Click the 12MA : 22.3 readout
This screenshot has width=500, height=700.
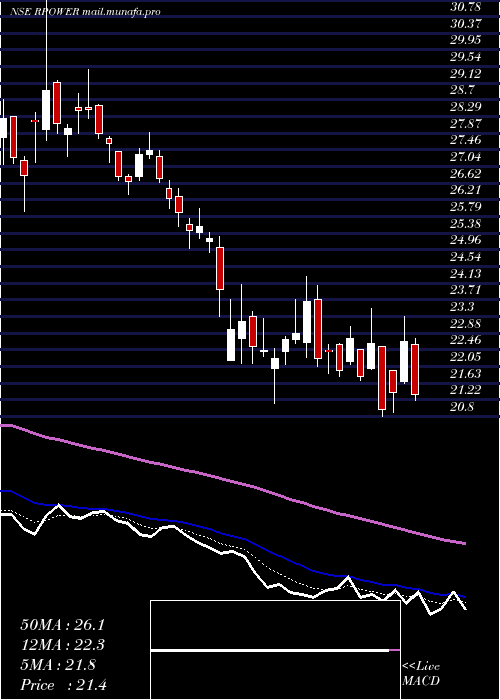(62, 645)
